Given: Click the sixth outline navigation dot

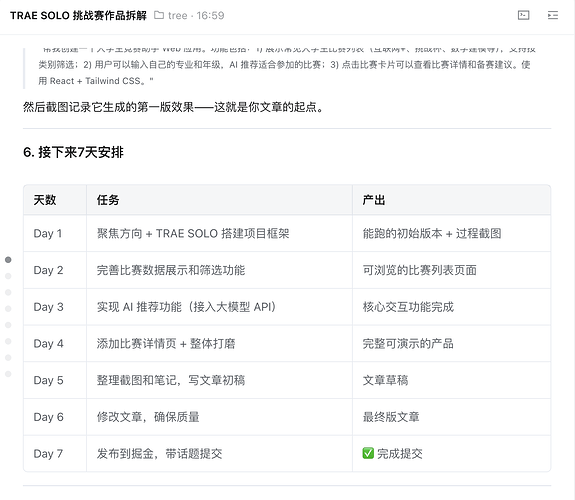Looking at the screenshot, I should pos(8,341).
